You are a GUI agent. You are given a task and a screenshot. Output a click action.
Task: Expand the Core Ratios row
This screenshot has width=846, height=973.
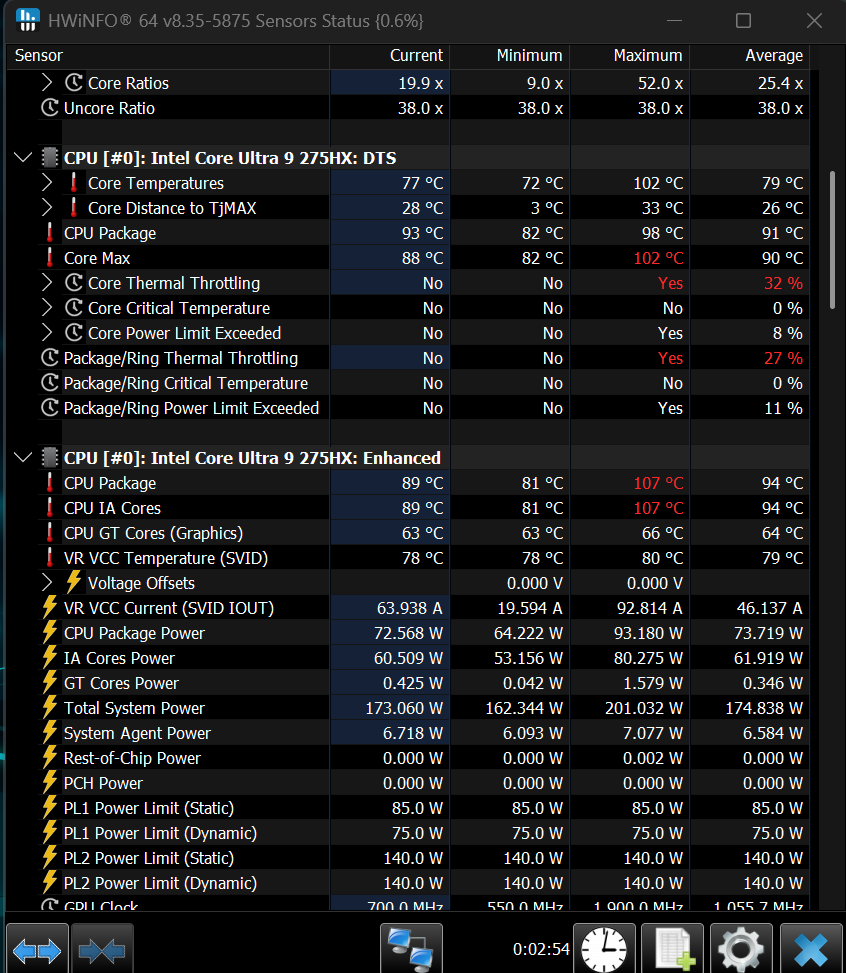(47, 83)
